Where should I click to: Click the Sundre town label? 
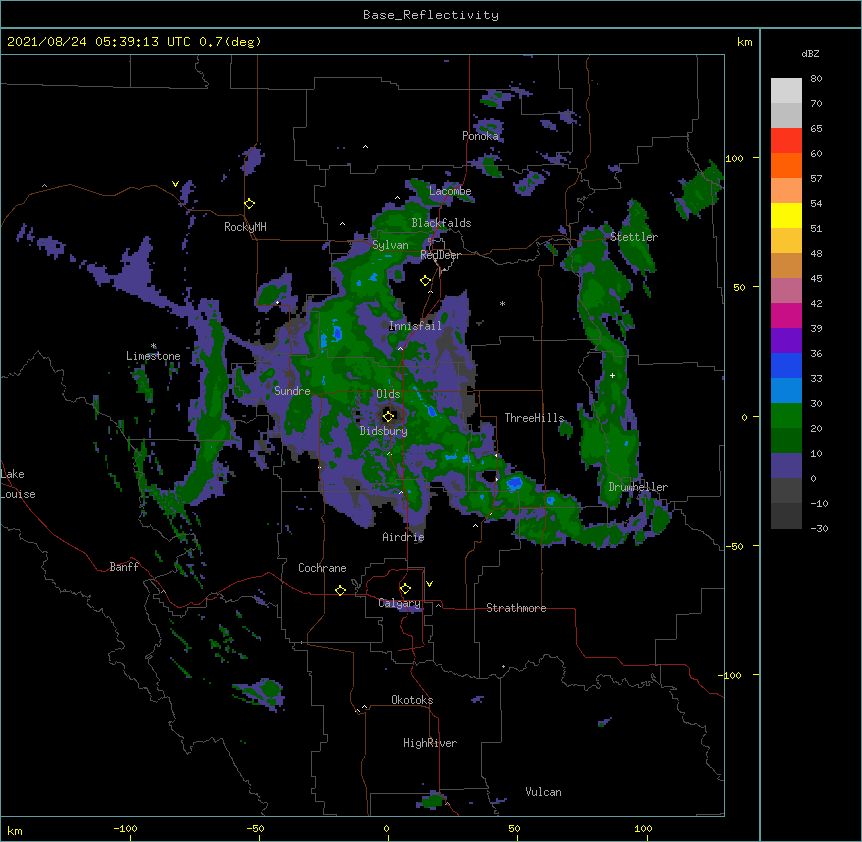click(x=292, y=391)
